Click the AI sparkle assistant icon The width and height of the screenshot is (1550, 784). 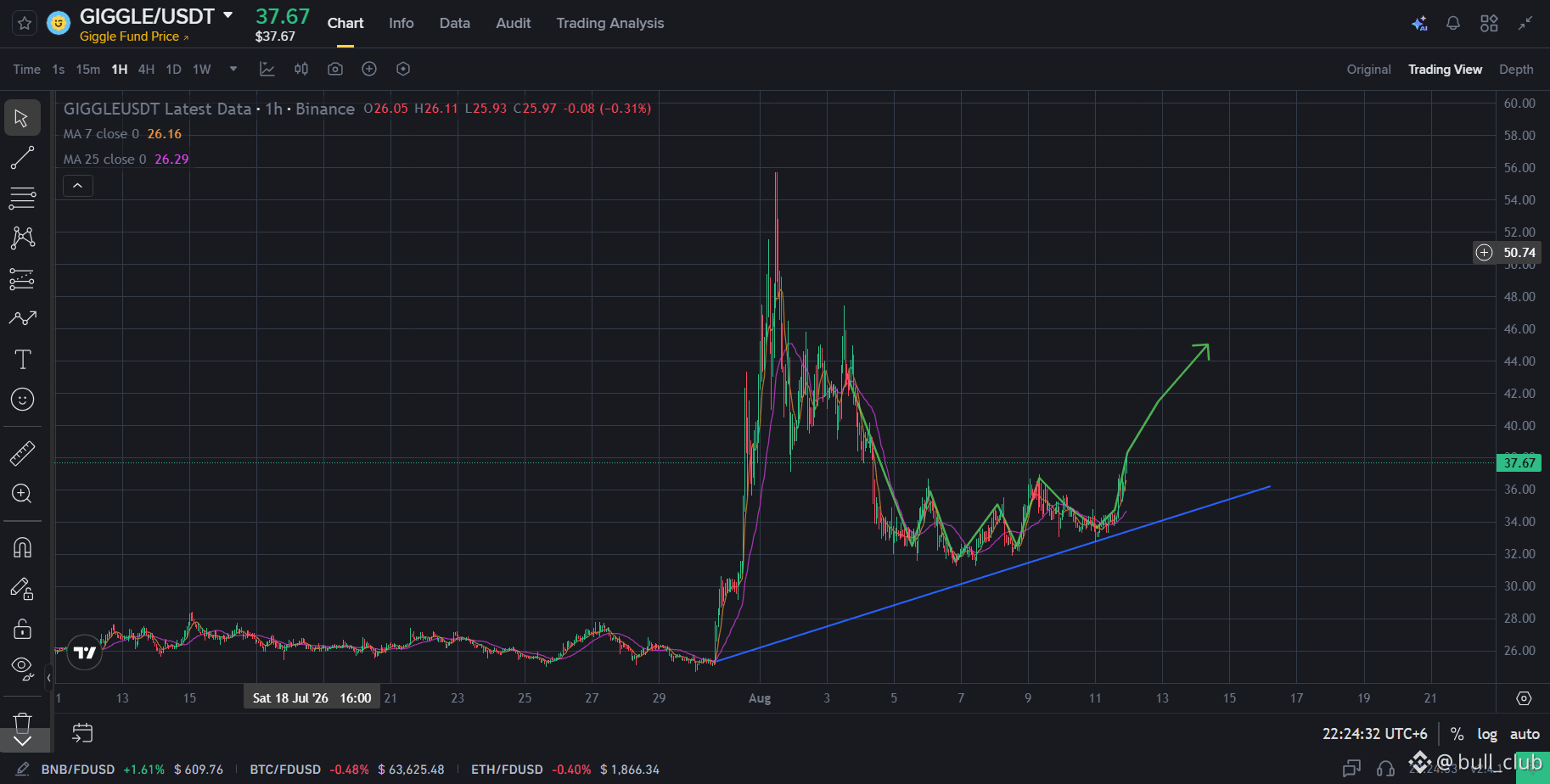click(x=1419, y=24)
